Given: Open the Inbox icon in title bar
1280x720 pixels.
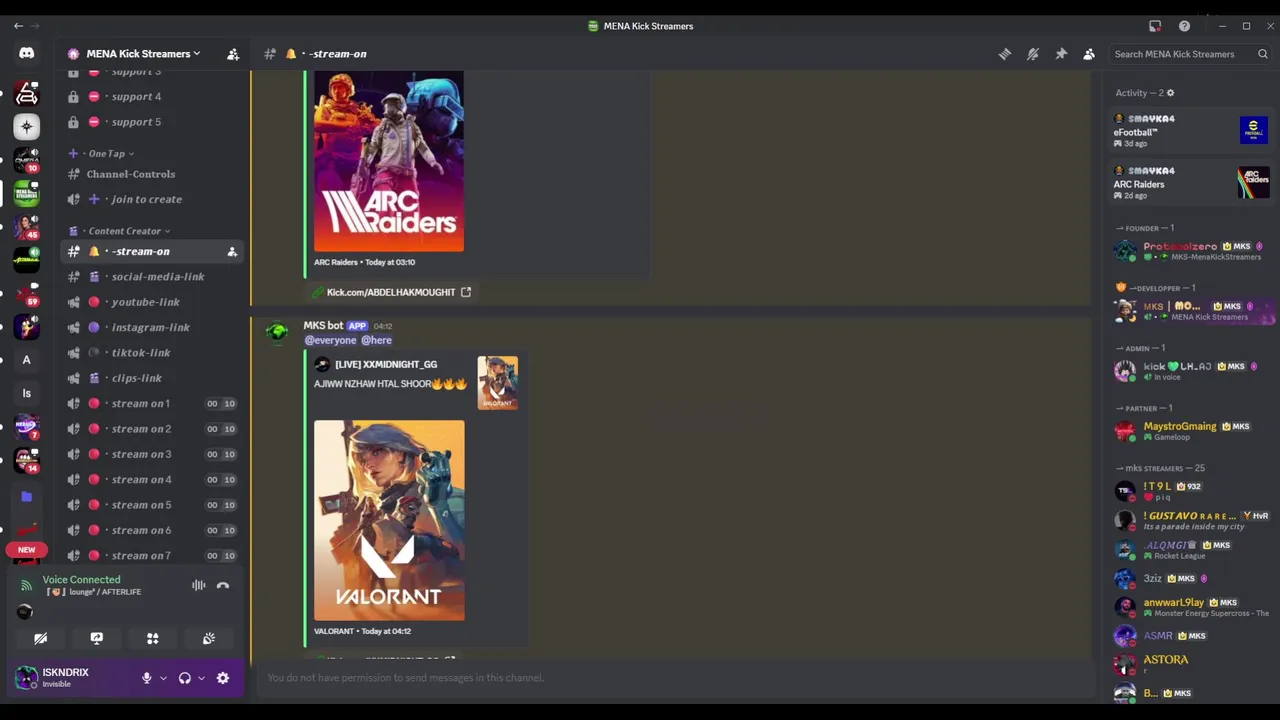Looking at the screenshot, I should click(1155, 26).
